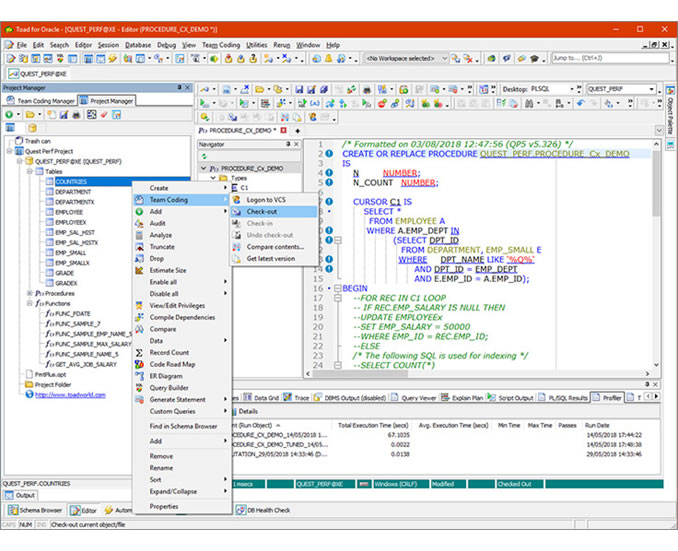
Task: Click the editor scroll-down arrow
Action: [656, 365]
